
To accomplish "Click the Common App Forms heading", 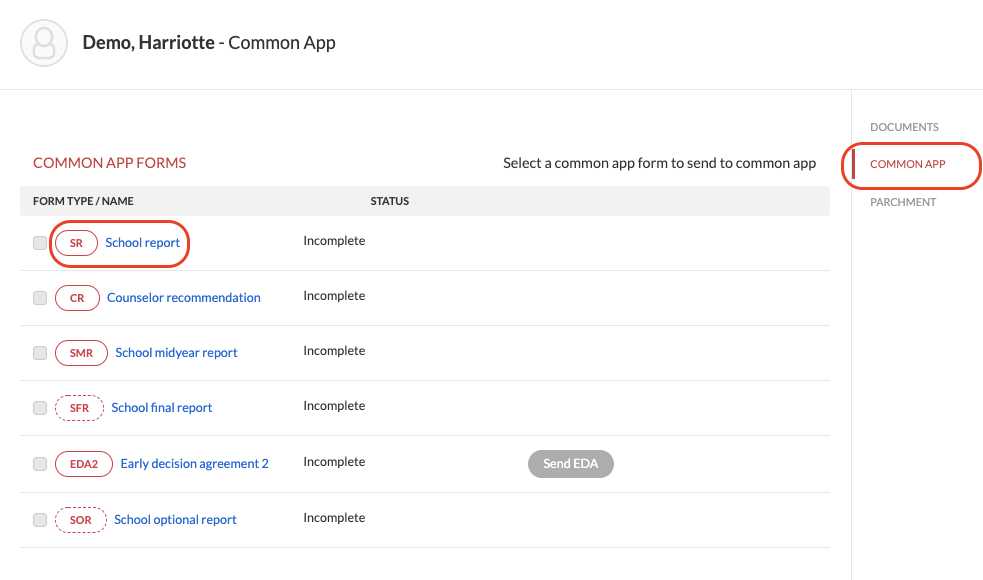I will coord(110,163).
